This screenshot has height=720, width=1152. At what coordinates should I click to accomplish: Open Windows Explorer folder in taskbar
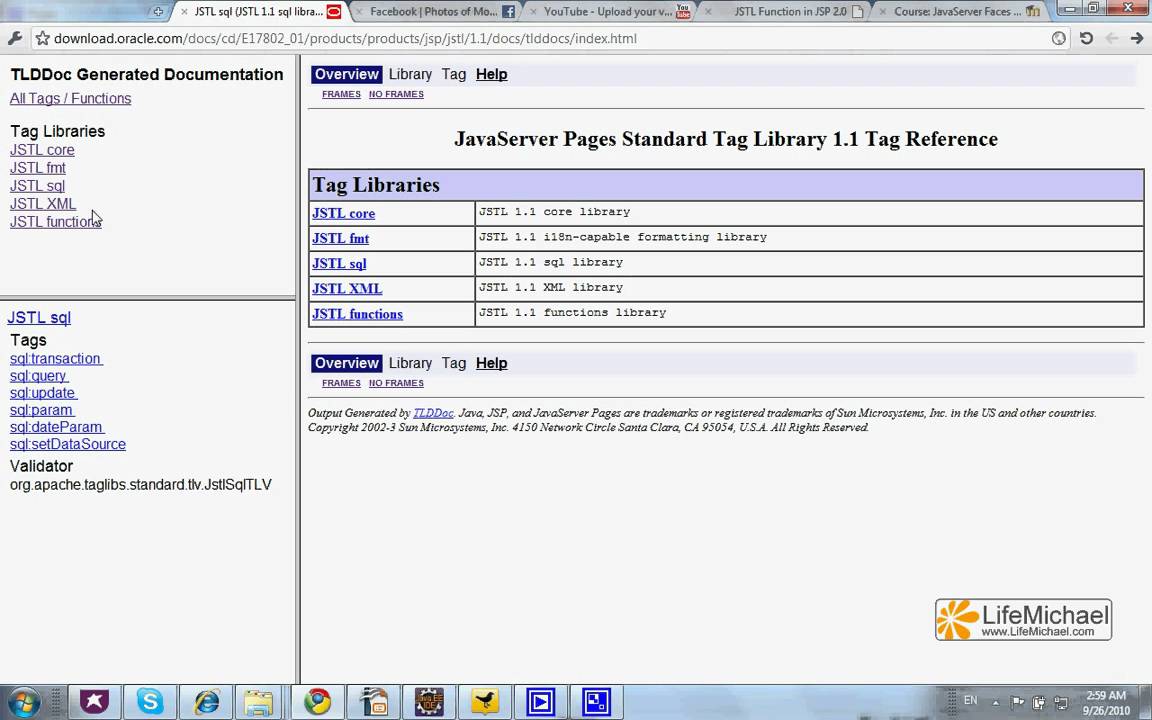pos(259,702)
